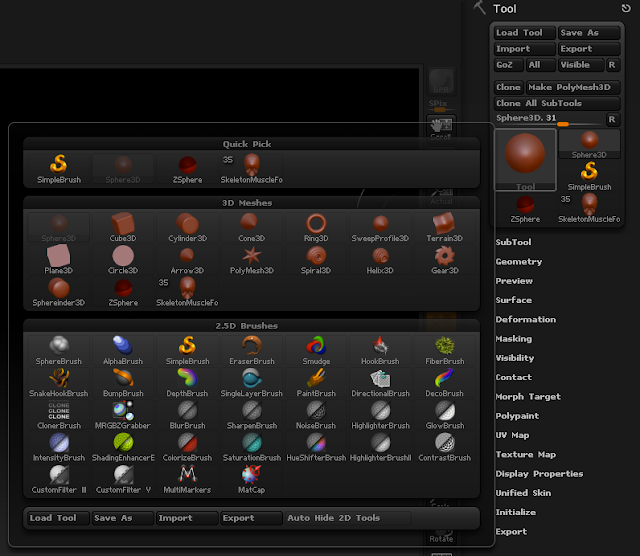Select the Smudge brush

[x=316, y=350]
